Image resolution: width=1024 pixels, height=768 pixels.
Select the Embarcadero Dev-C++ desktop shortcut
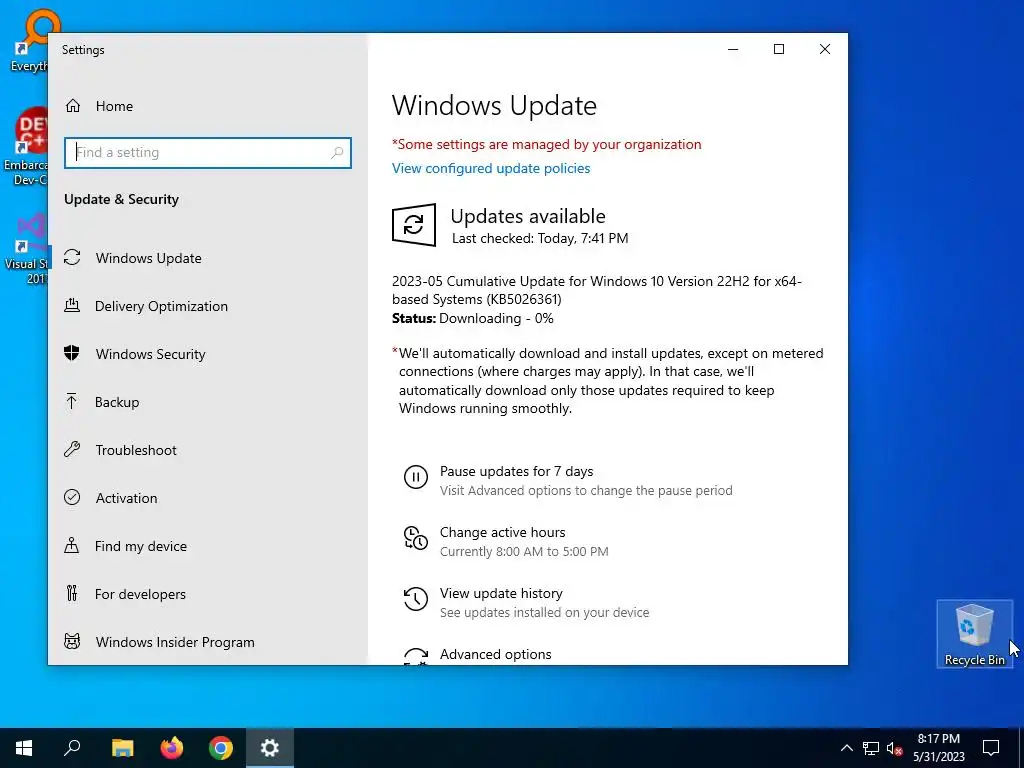(26, 147)
